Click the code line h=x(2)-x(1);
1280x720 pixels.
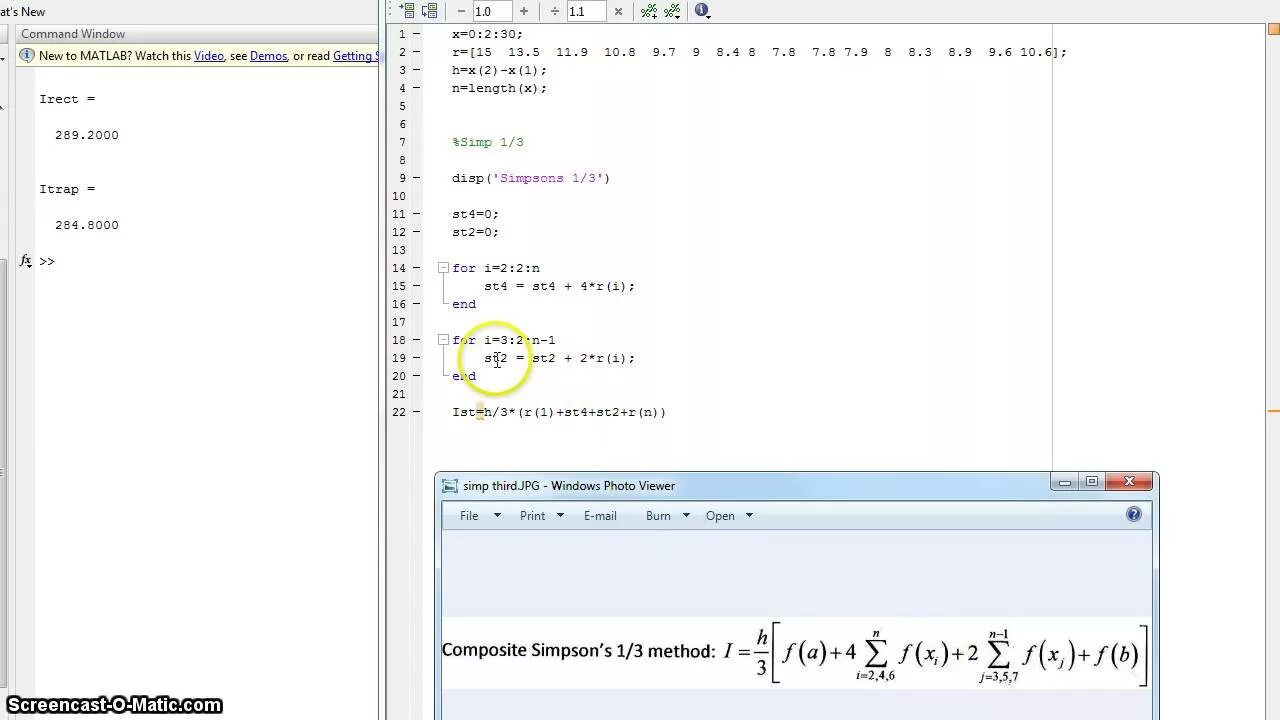tap(499, 70)
